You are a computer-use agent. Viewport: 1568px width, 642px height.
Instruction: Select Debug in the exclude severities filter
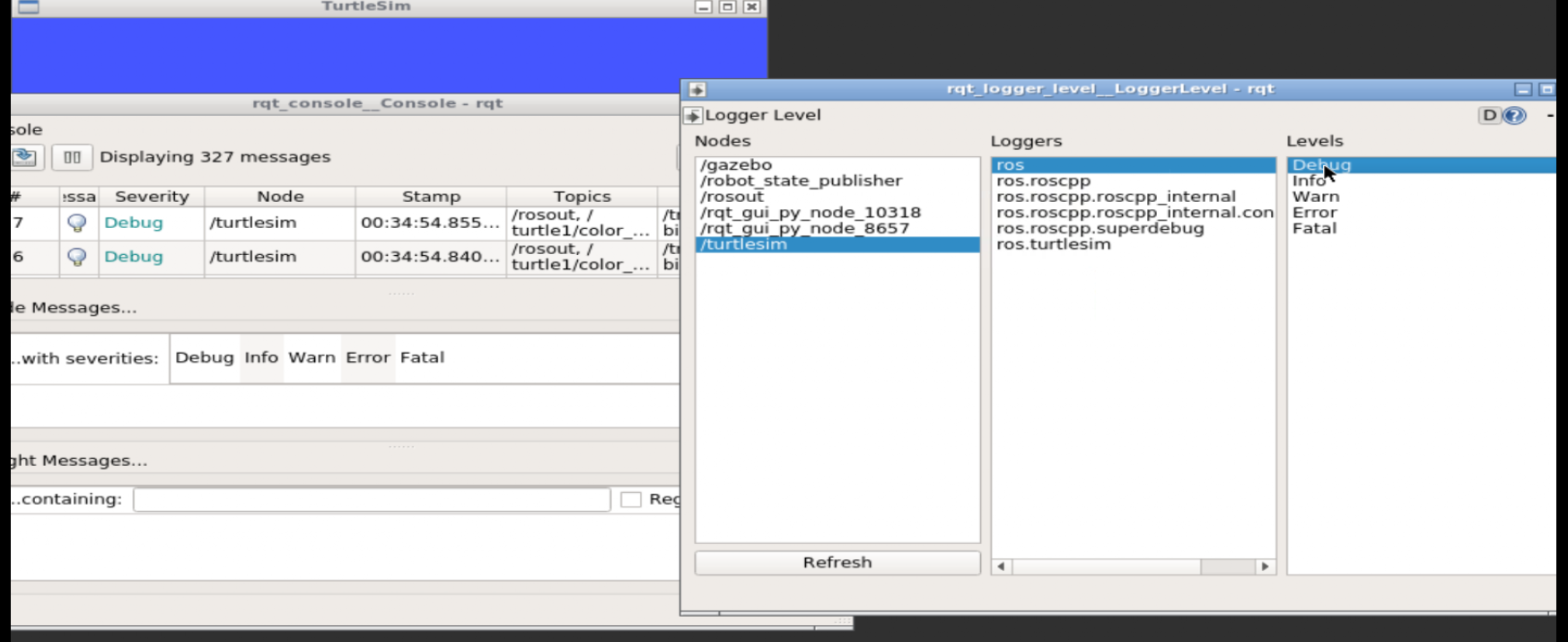(205, 357)
